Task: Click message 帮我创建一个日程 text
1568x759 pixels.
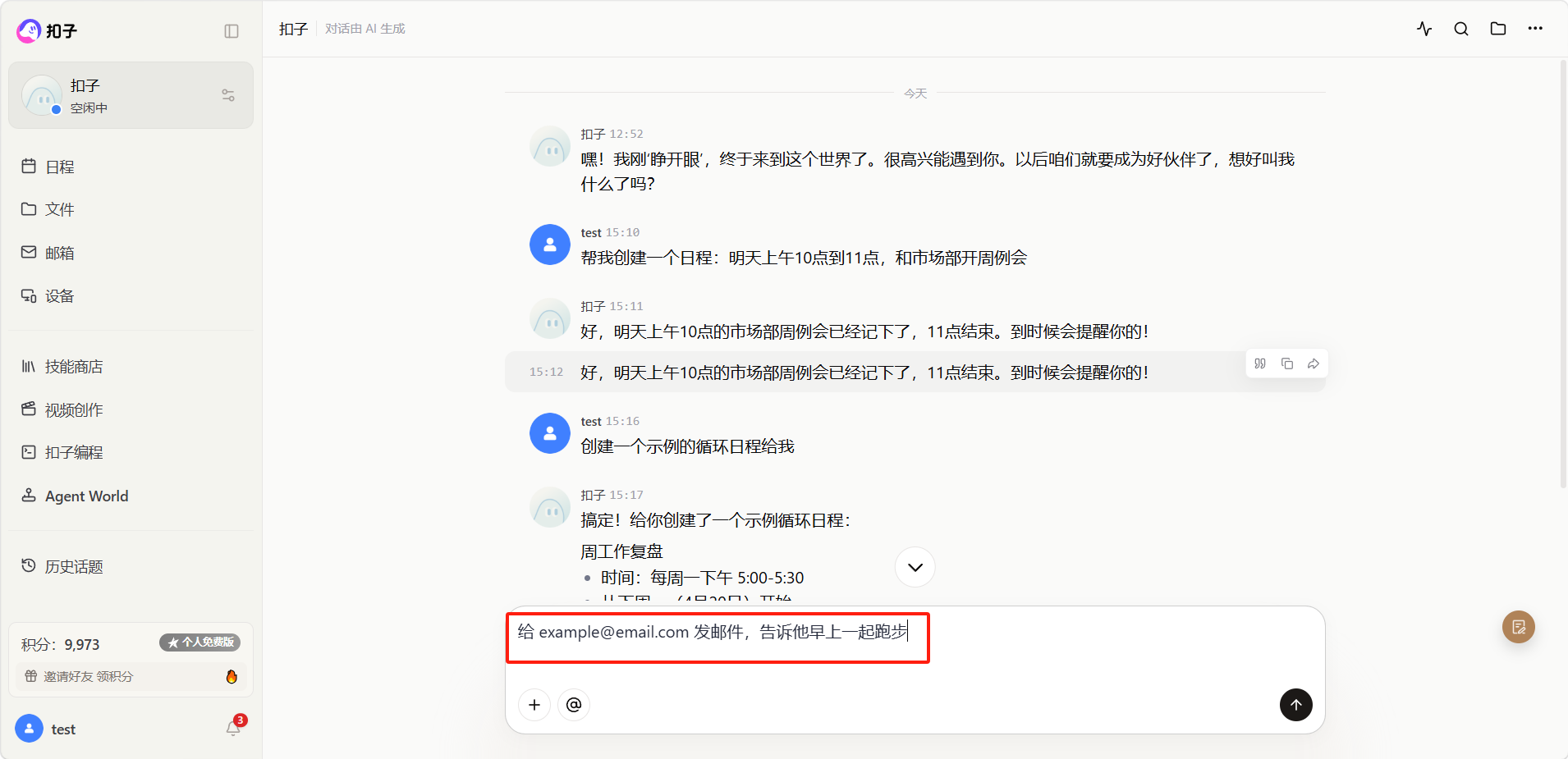Action: (x=804, y=258)
